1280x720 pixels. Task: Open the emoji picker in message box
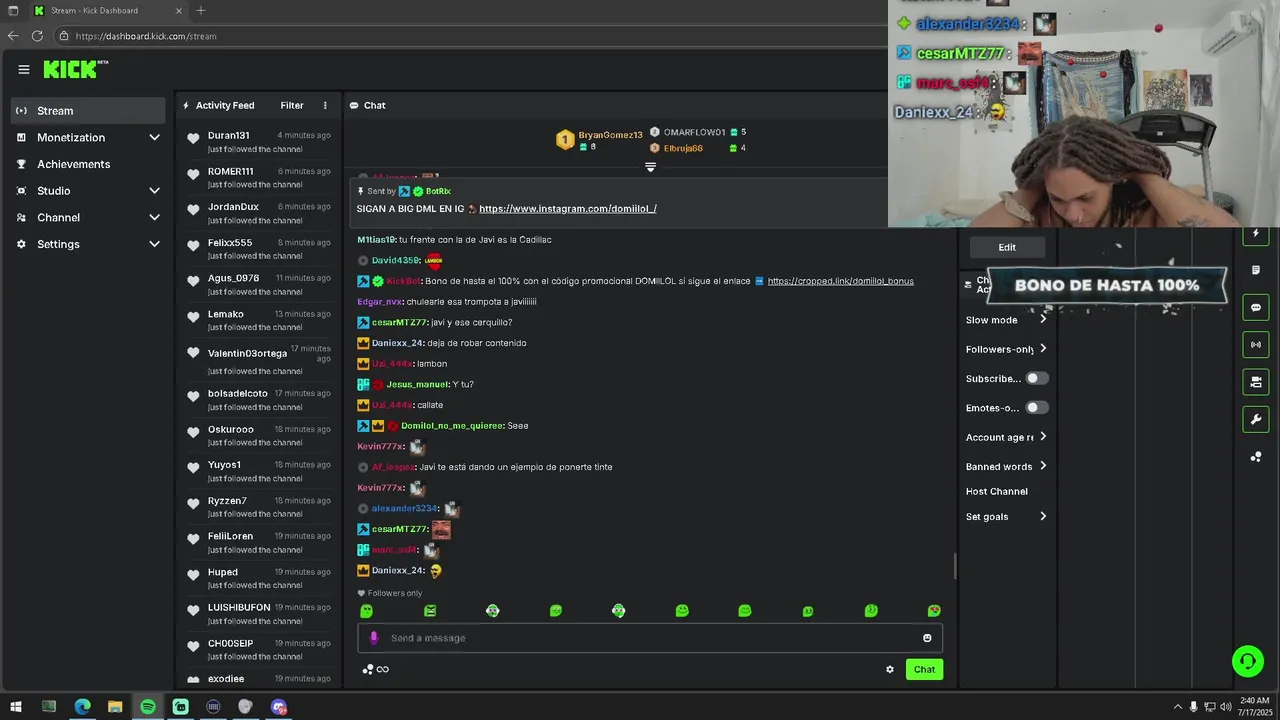click(x=927, y=638)
